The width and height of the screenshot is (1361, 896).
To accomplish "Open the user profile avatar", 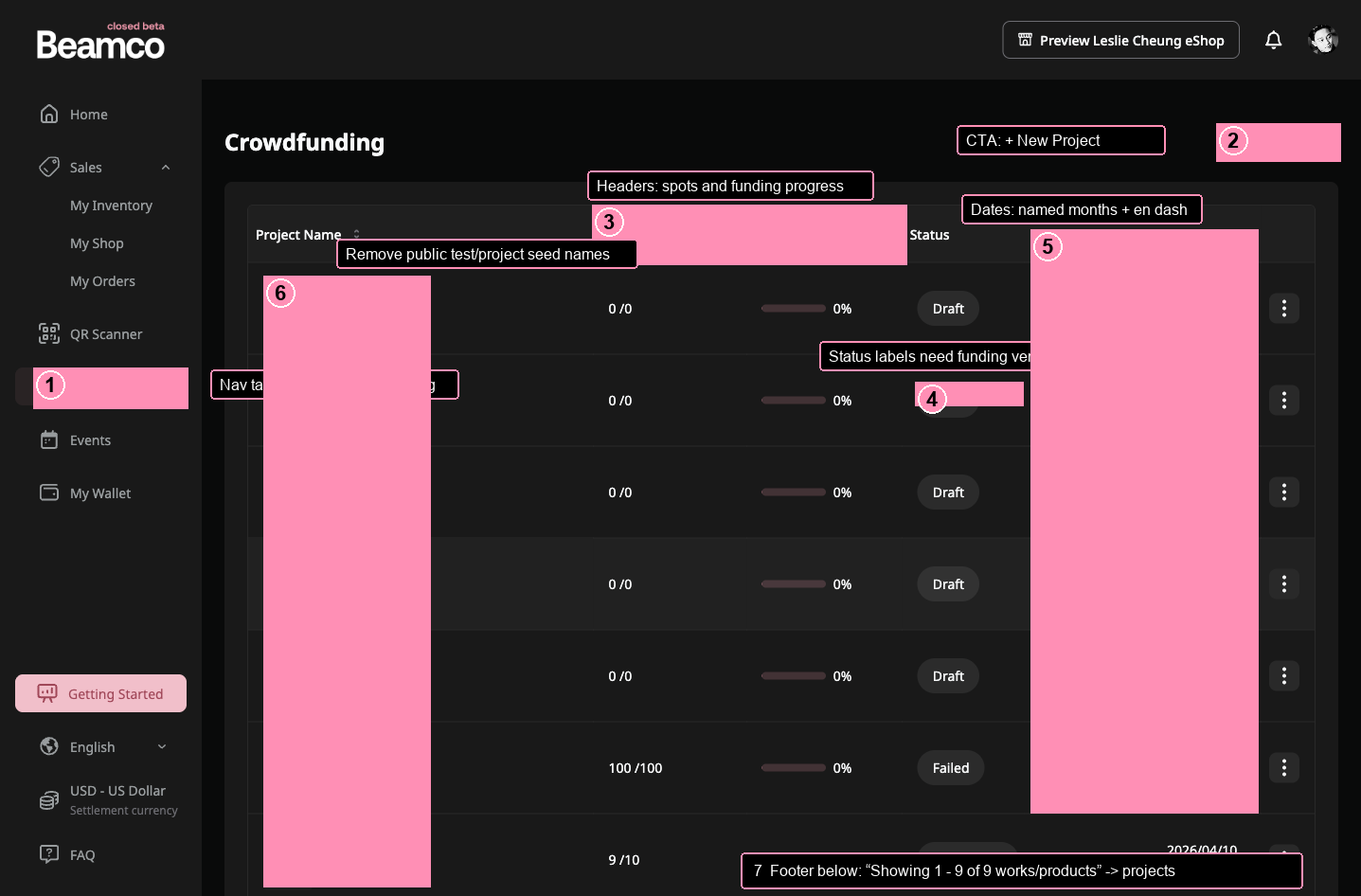I will (1322, 40).
